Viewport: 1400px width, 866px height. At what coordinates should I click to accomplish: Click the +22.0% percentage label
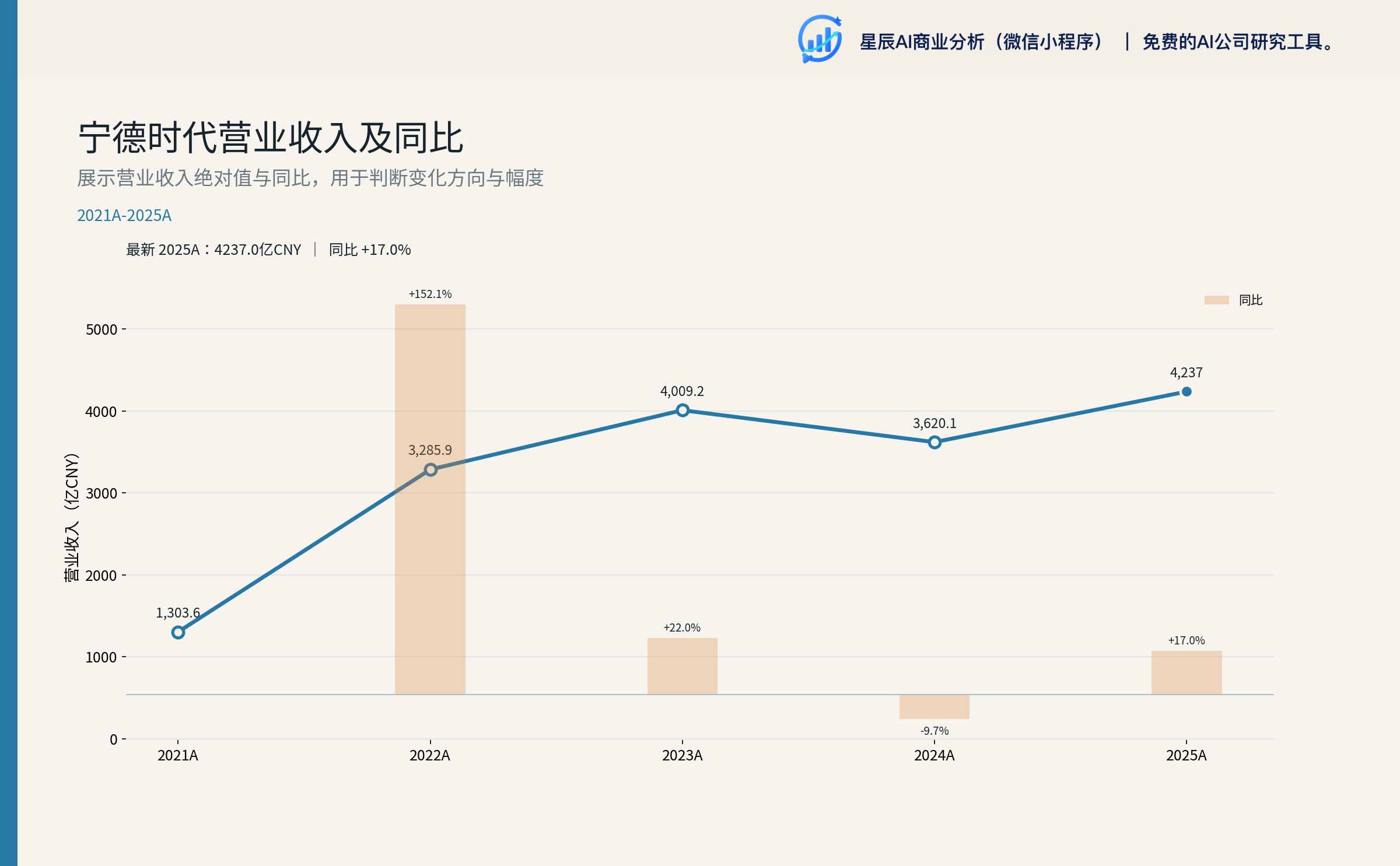pyautogui.click(x=682, y=627)
